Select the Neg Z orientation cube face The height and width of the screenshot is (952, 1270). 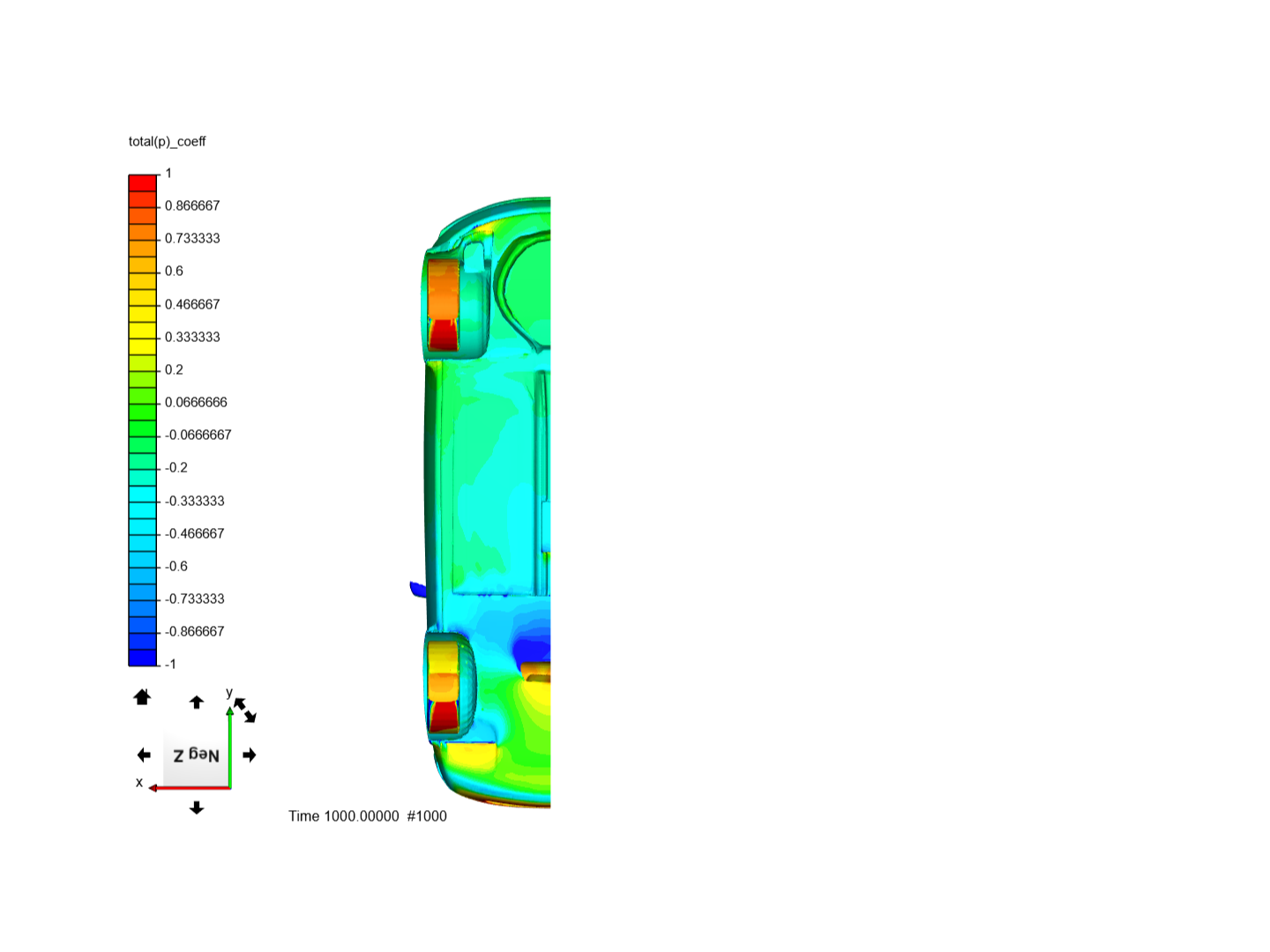[x=196, y=755]
